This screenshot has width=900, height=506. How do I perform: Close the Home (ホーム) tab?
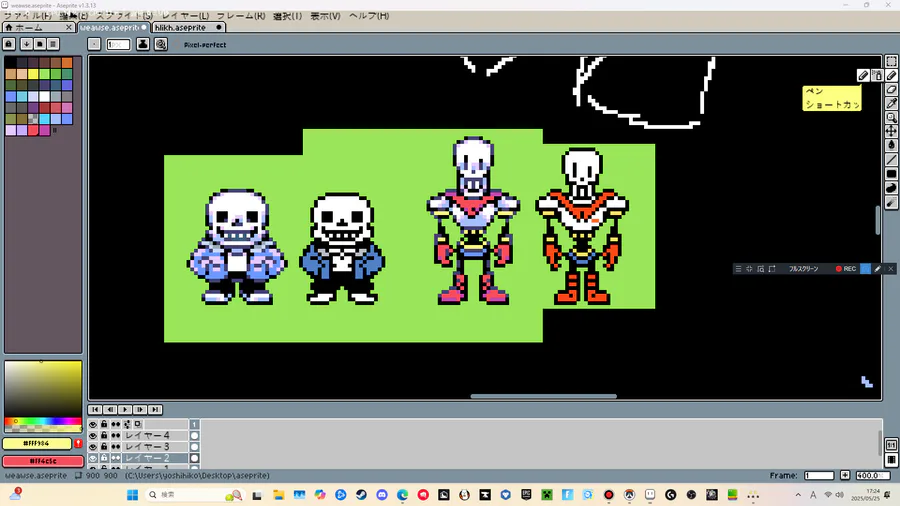[69, 28]
